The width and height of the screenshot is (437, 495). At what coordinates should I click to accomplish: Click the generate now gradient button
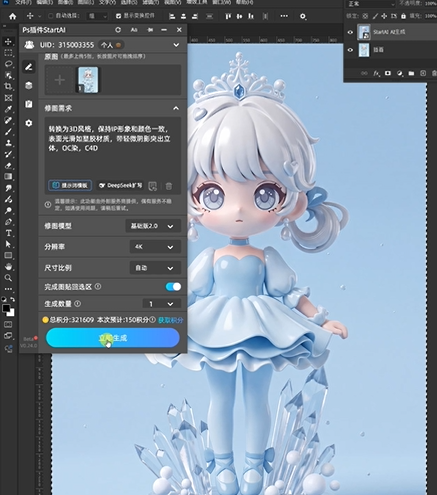pos(113,338)
